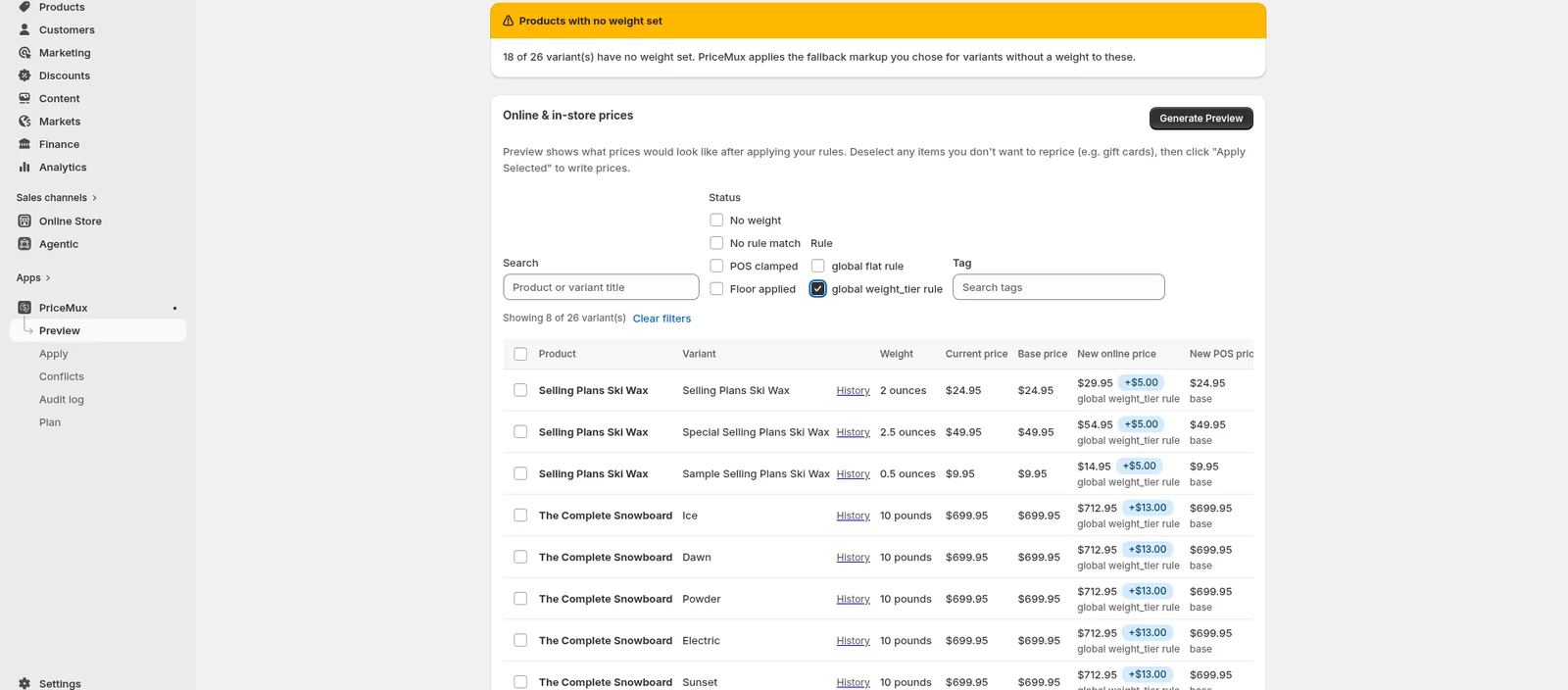
Task: Click the warning icon in no-weight banner
Action: (x=508, y=21)
